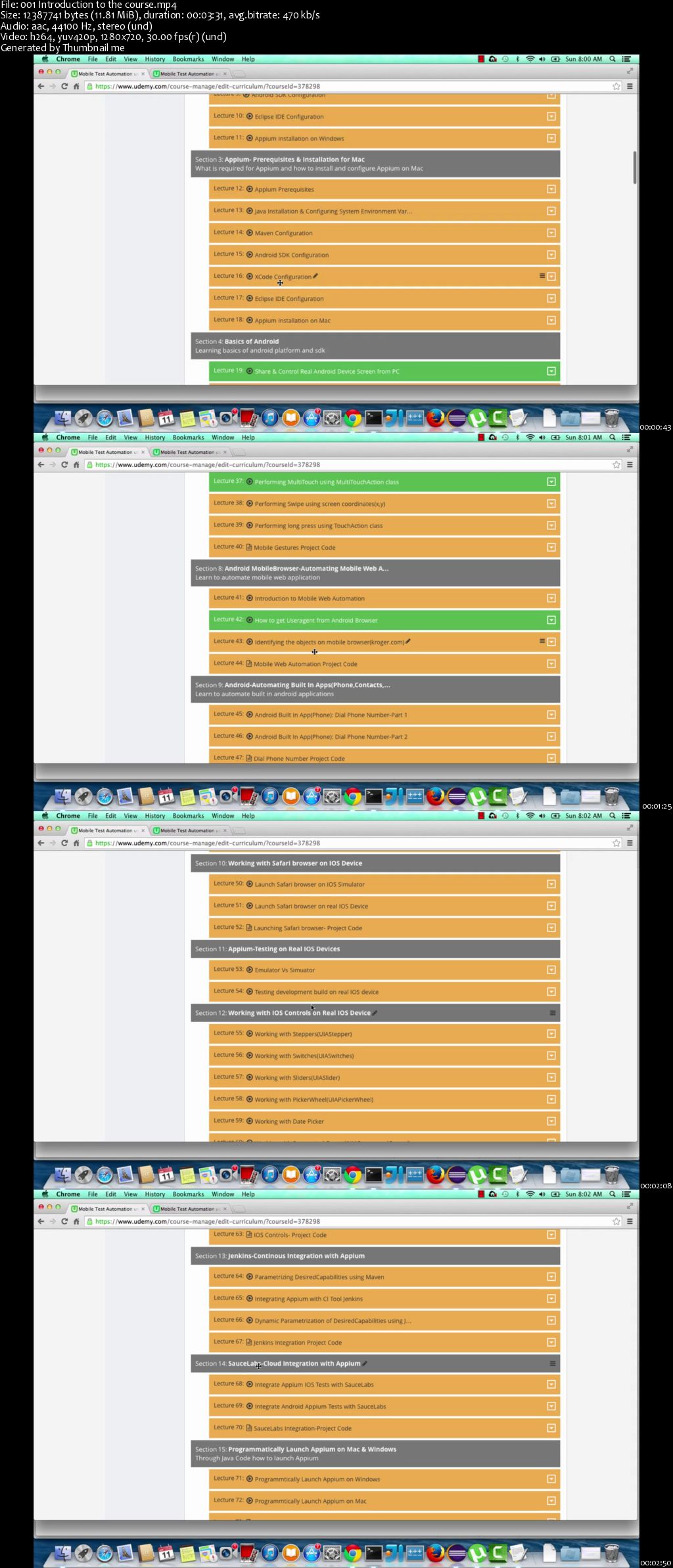Viewport: 673px width, 1568px height.
Task: Click document icon of Lecture 47 Dial Phone
Action: click(x=249, y=758)
